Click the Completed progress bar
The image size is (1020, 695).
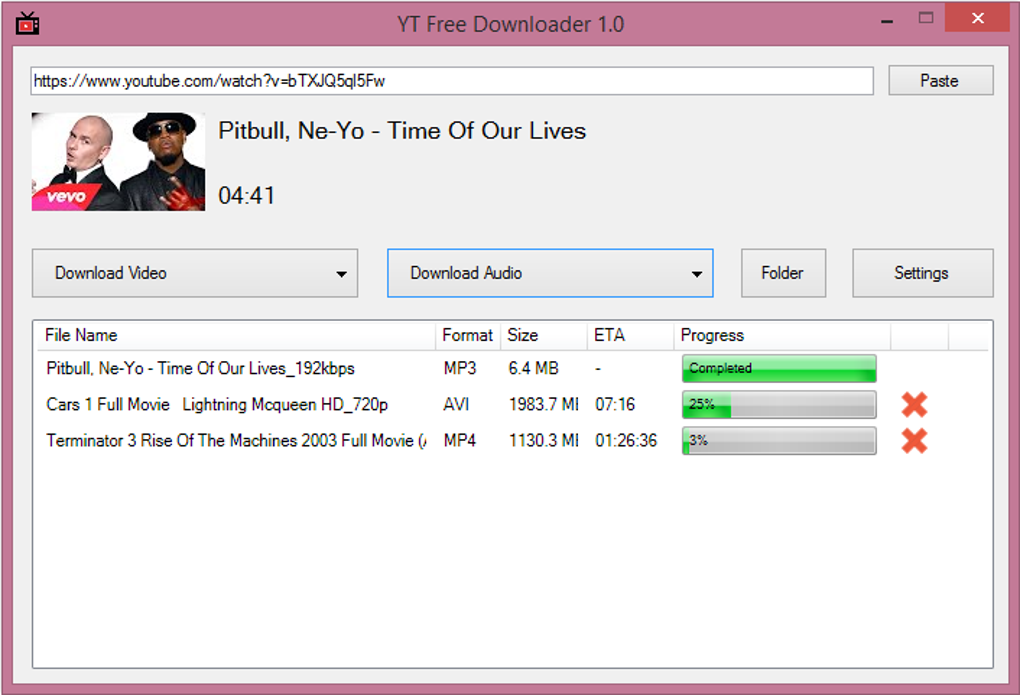pos(779,368)
